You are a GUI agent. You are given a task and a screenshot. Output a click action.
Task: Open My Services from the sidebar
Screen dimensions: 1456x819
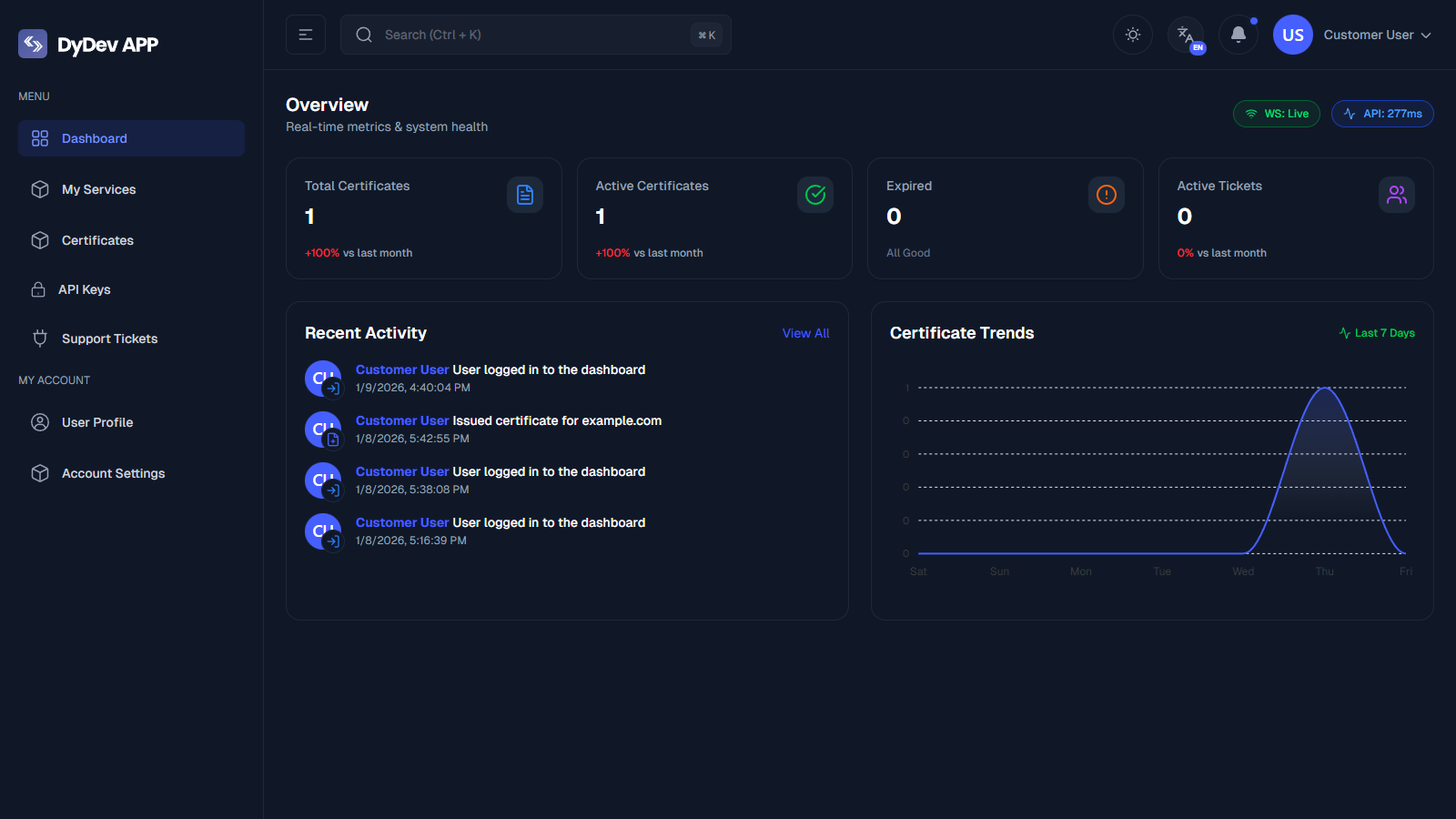(97, 189)
